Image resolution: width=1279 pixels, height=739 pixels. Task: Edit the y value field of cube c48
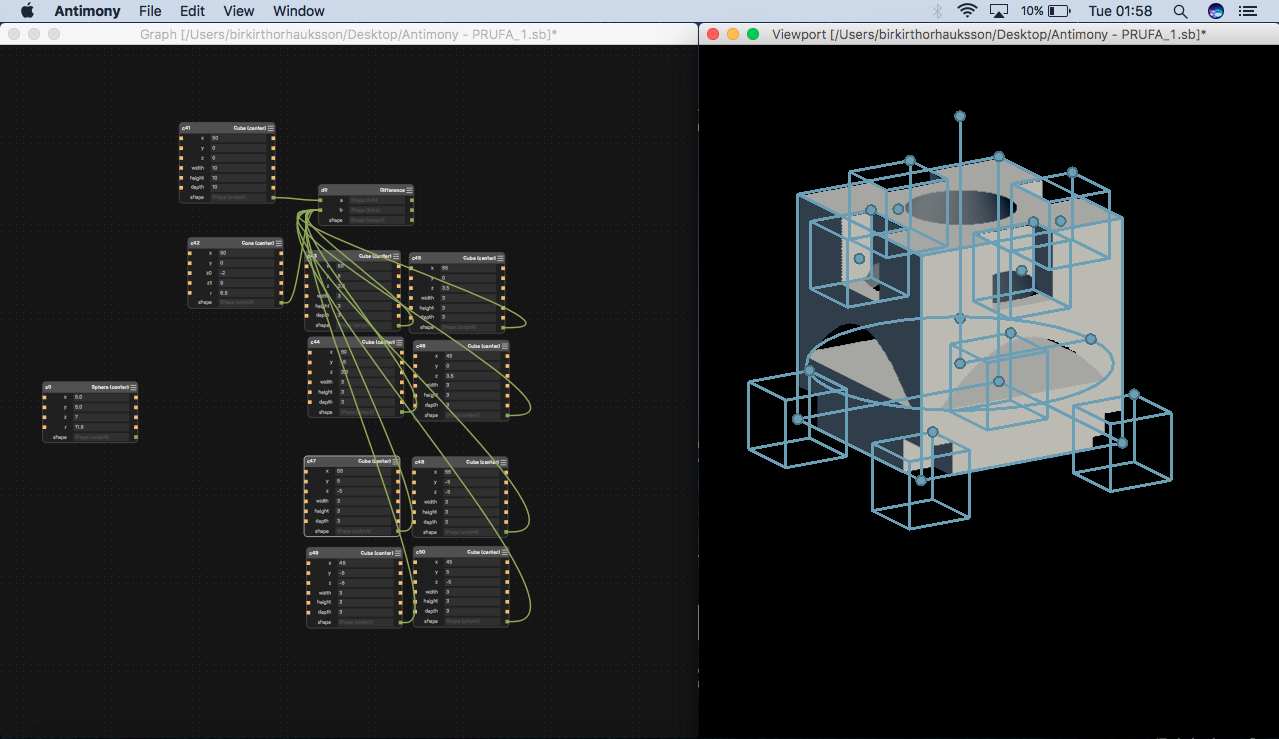(471, 482)
